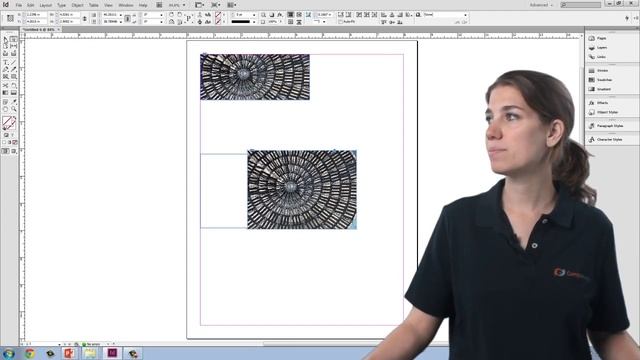Image resolution: width=640 pixels, height=360 pixels.
Task: Open the File menu
Action: point(19,5)
